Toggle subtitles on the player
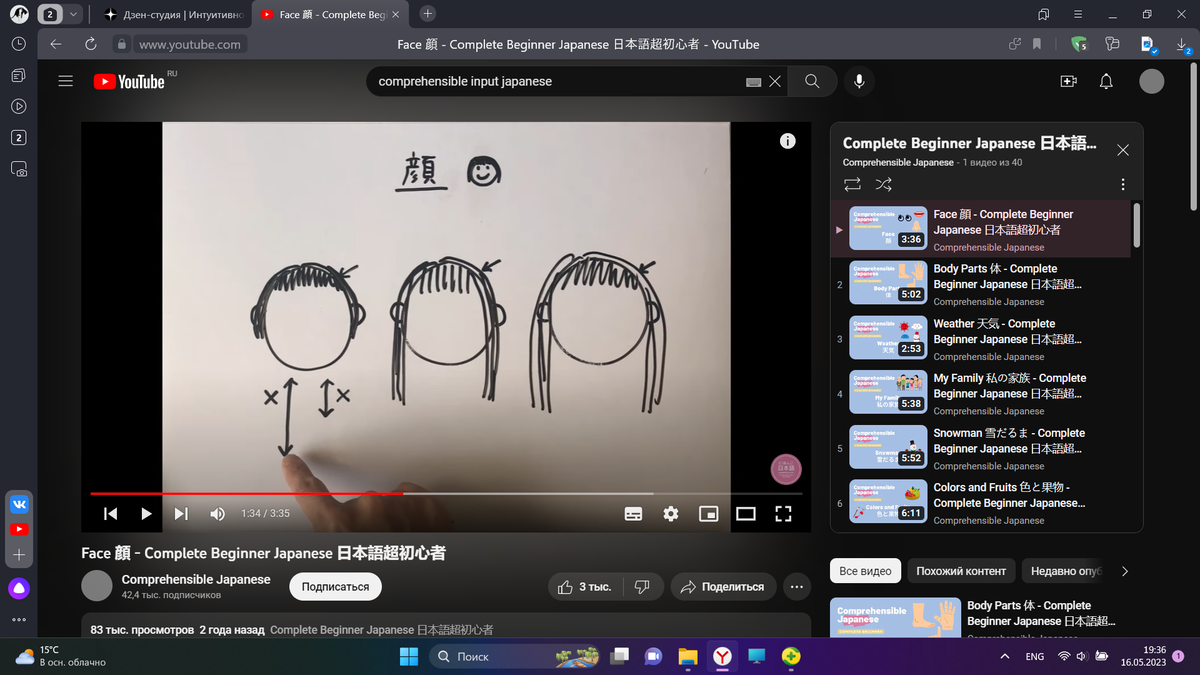 point(633,514)
